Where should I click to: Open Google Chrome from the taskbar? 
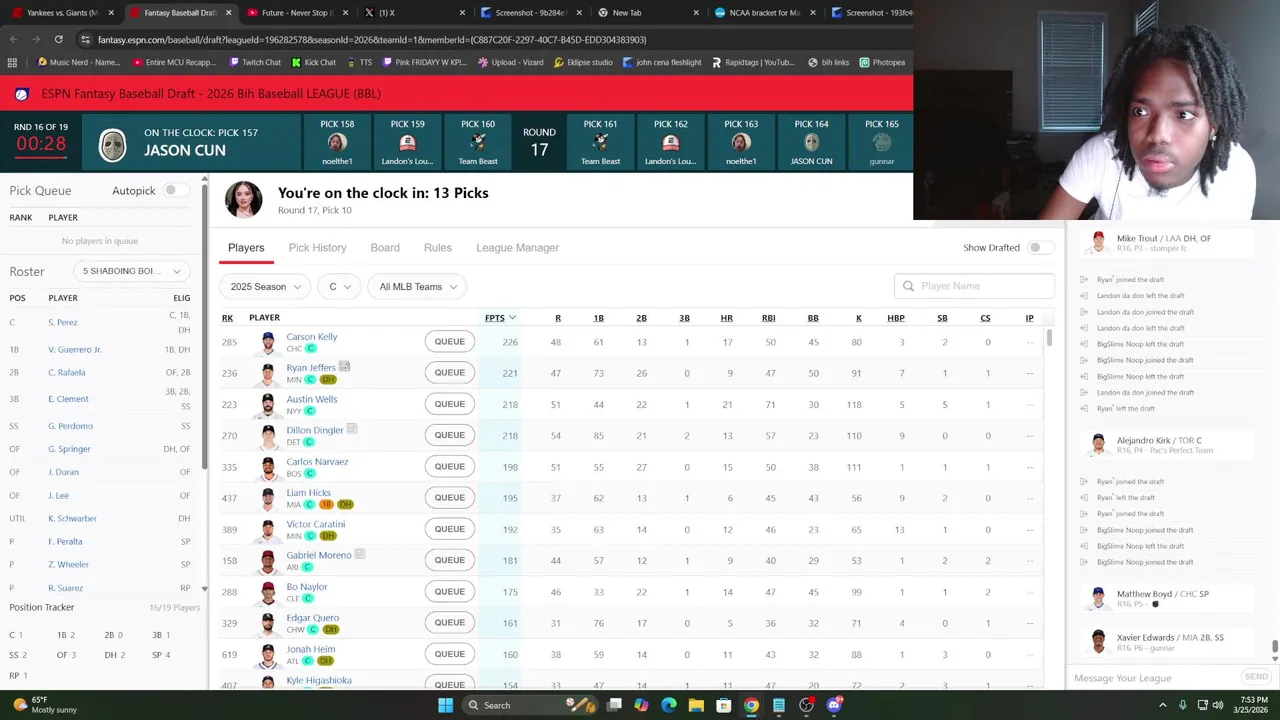751,705
